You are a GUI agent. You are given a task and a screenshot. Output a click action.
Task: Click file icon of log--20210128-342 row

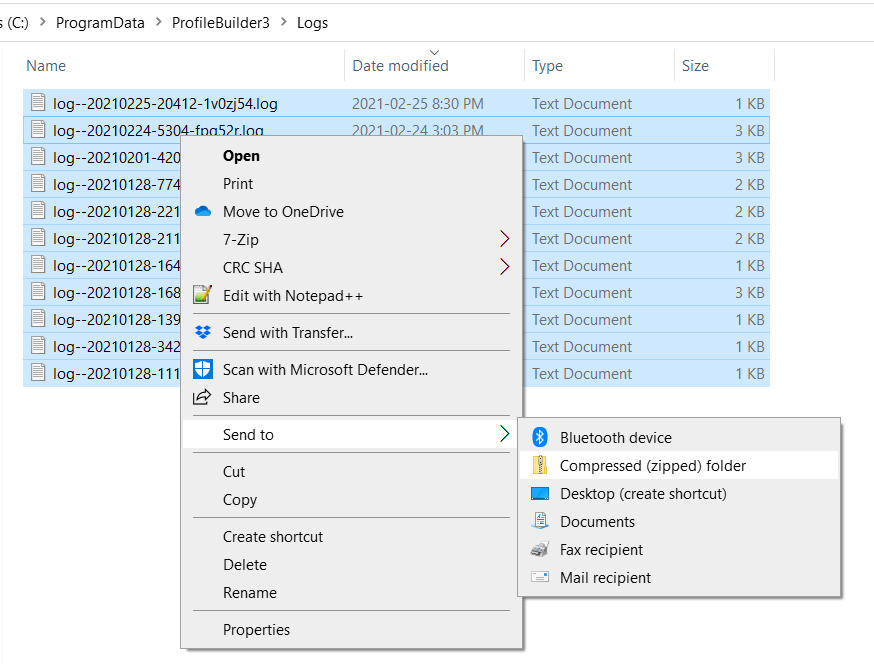[x=38, y=346]
